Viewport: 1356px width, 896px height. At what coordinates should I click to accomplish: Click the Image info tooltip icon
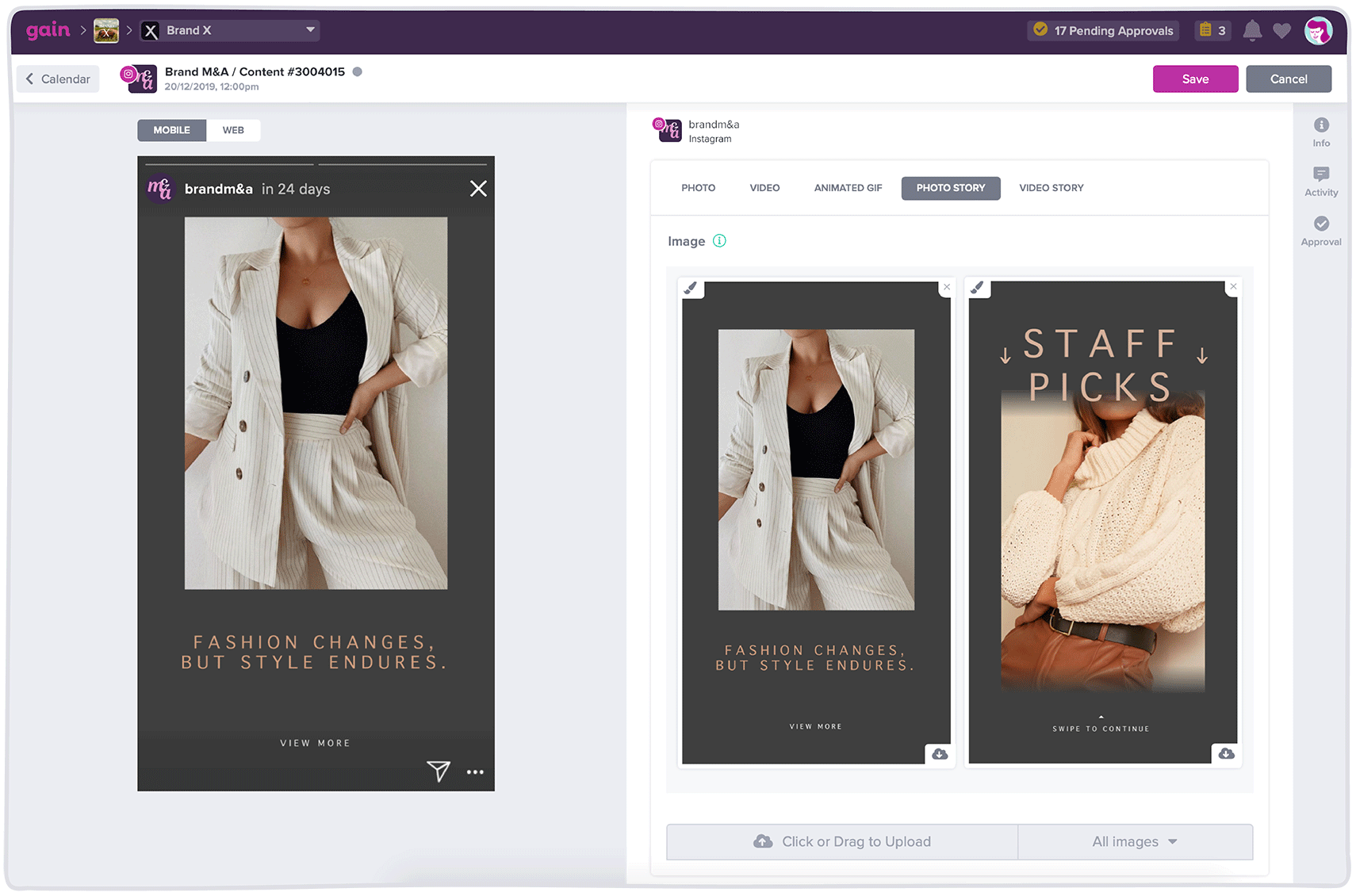coord(719,241)
